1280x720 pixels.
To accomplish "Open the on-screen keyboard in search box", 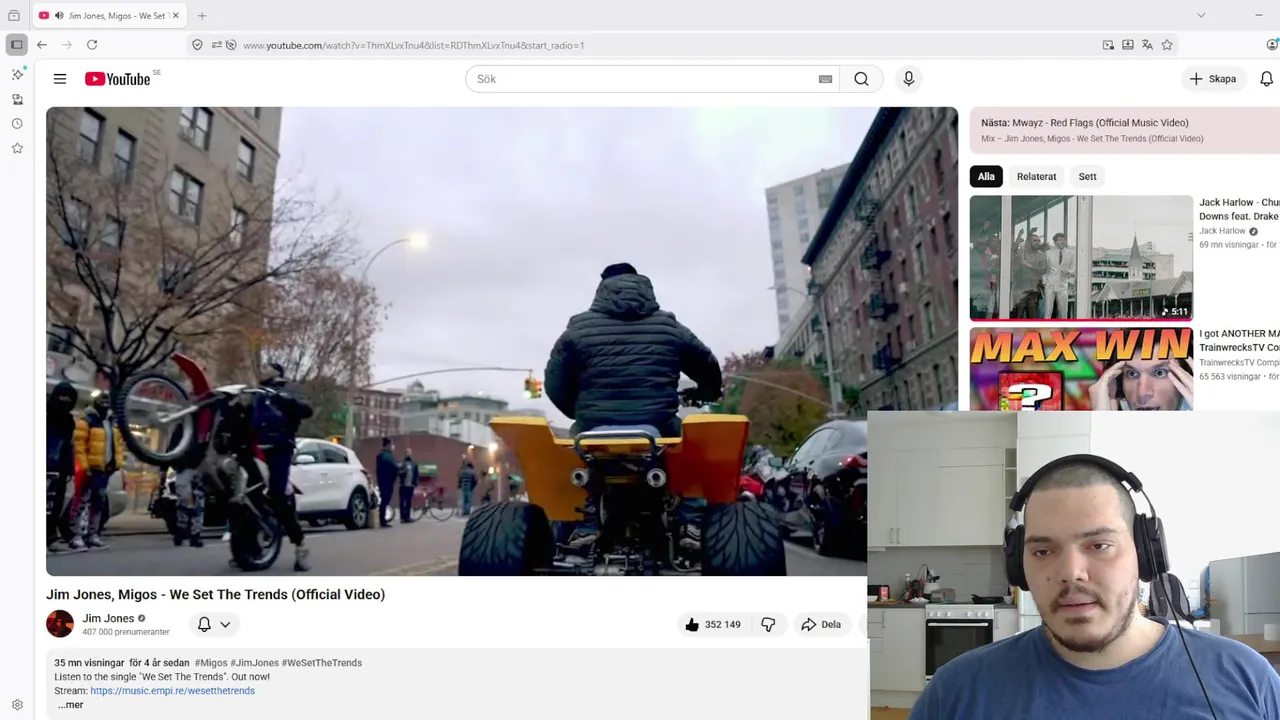I will click(825, 79).
